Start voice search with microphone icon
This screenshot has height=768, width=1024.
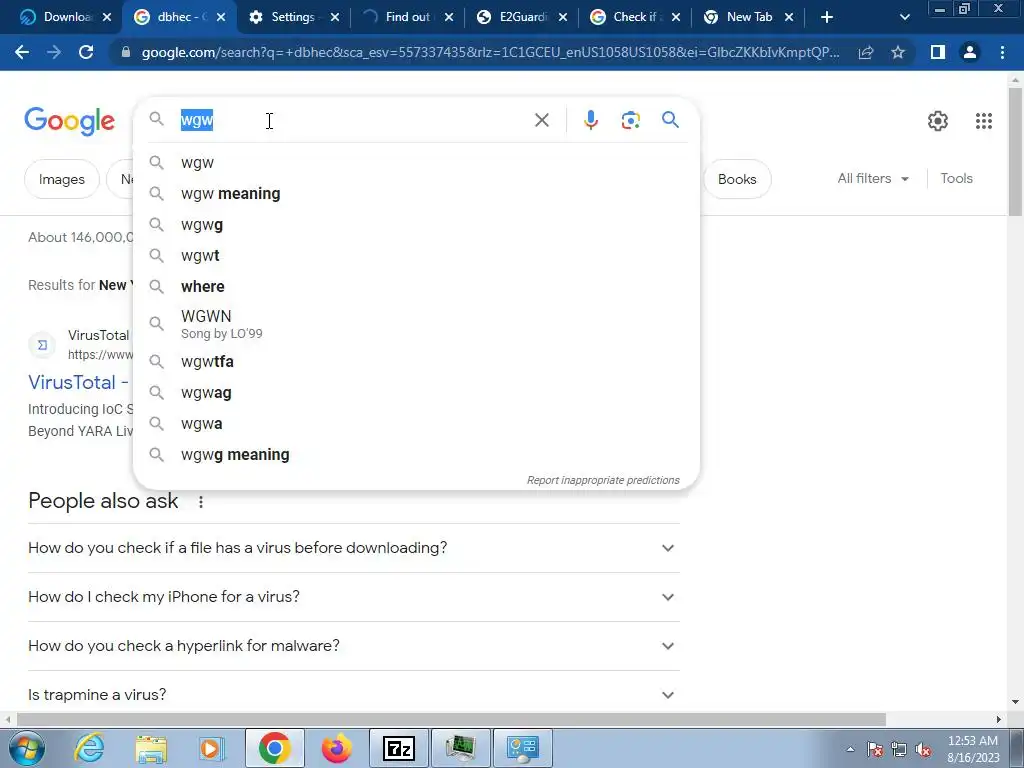point(590,120)
